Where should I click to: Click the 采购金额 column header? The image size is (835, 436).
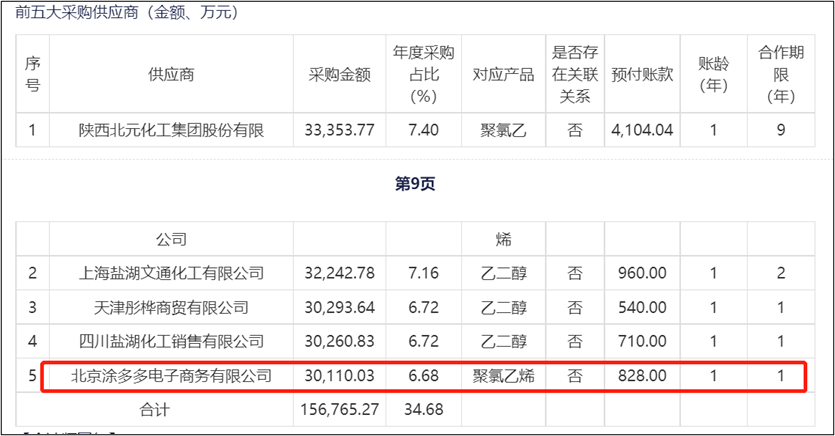pos(339,75)
